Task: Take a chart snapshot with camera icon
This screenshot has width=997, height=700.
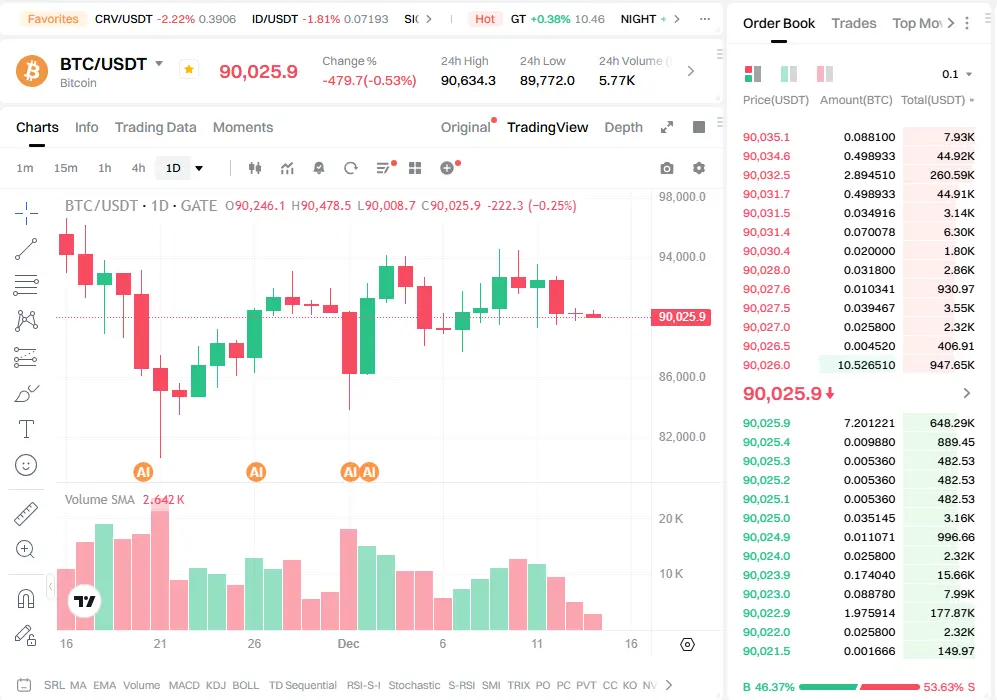Action: coord(666,168)
